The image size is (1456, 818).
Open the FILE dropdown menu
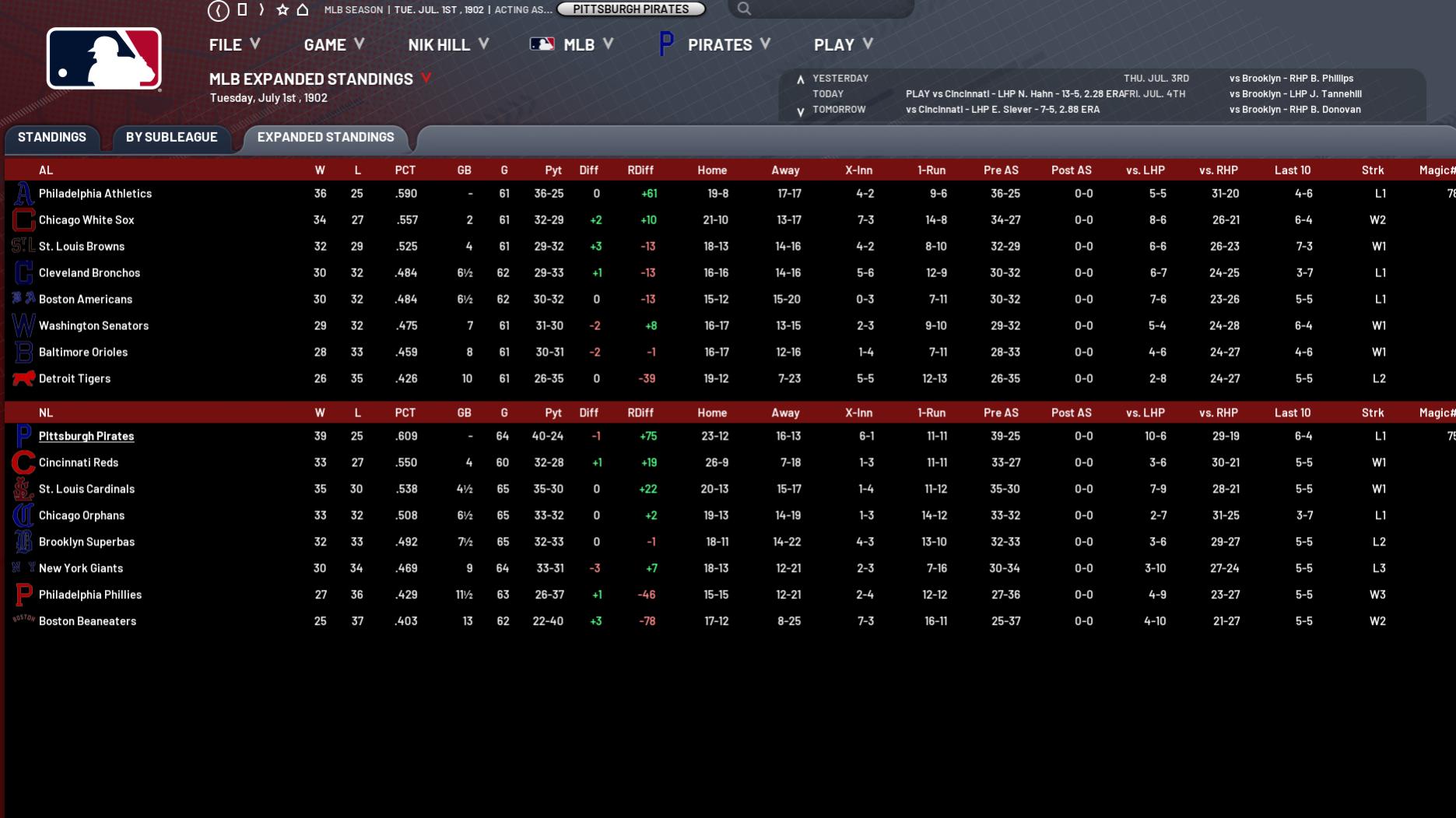(x=234, y=45)
